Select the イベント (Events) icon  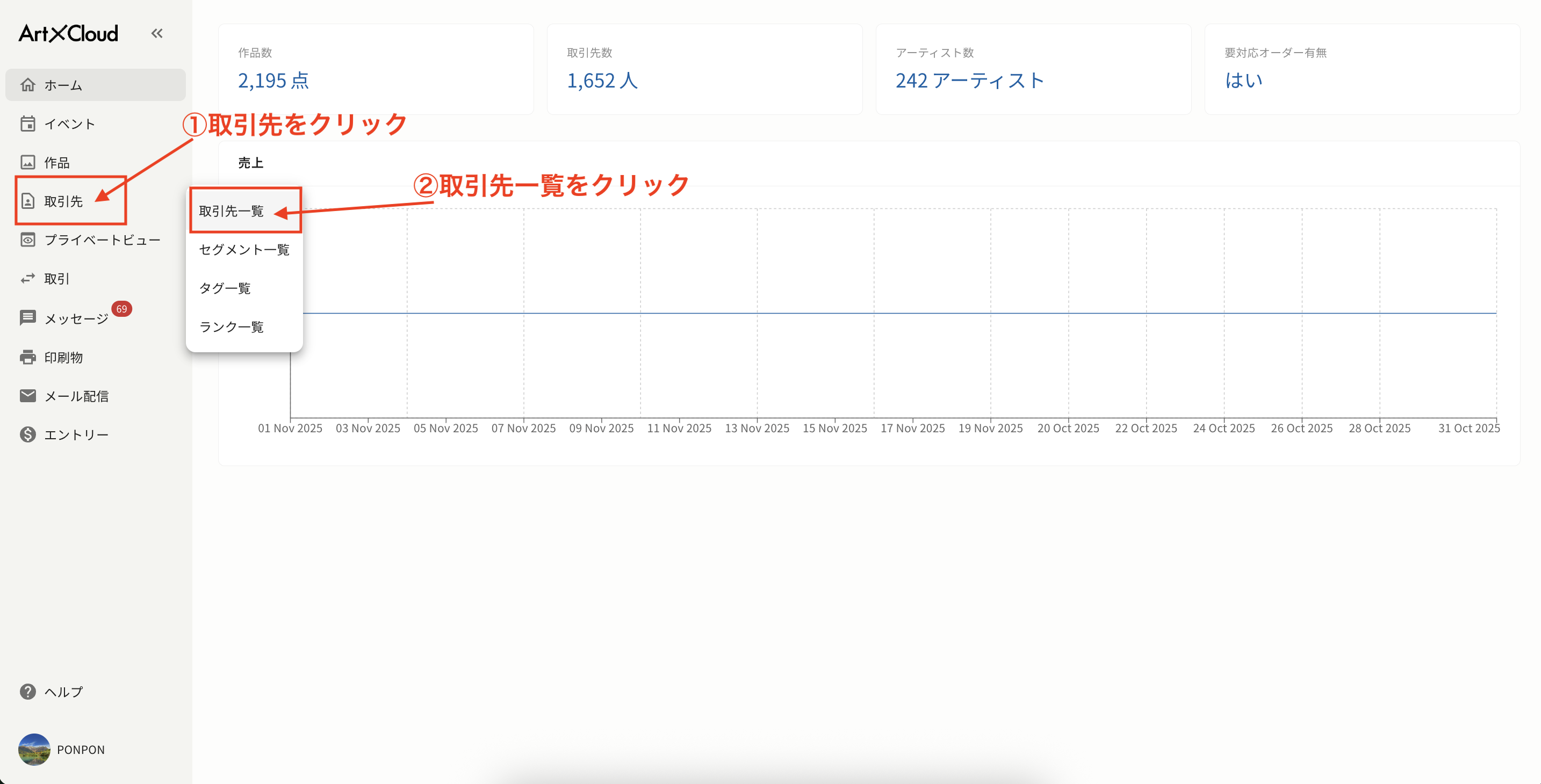(x=28, y=123)
